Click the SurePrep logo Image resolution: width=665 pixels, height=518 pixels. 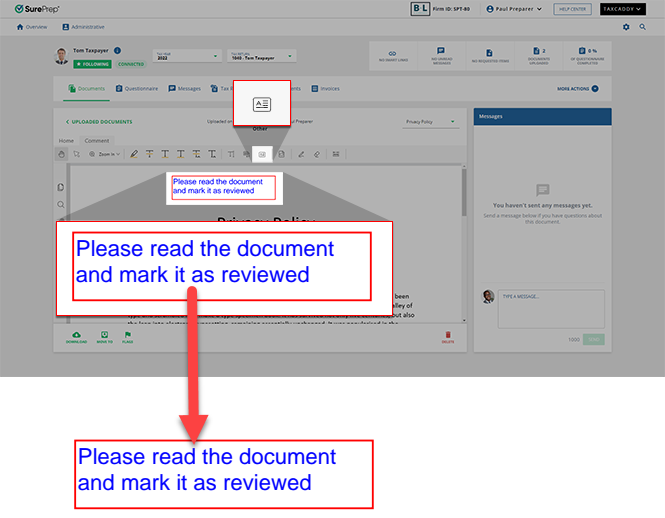pyautogui.click(x=37, y=9)
